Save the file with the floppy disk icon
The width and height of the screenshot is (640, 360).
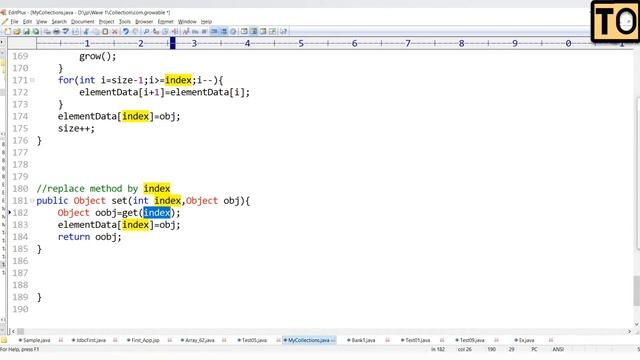pyautogui.click(x=26, y=31)
